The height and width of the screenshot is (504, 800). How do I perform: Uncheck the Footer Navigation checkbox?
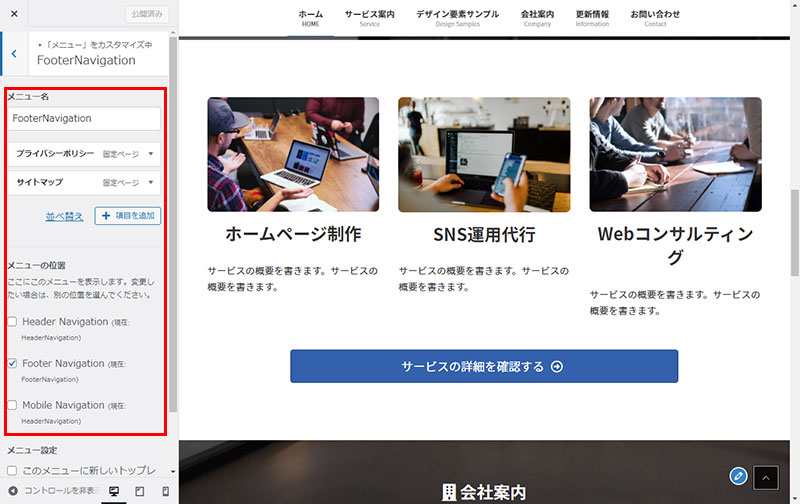pos(12,364)
